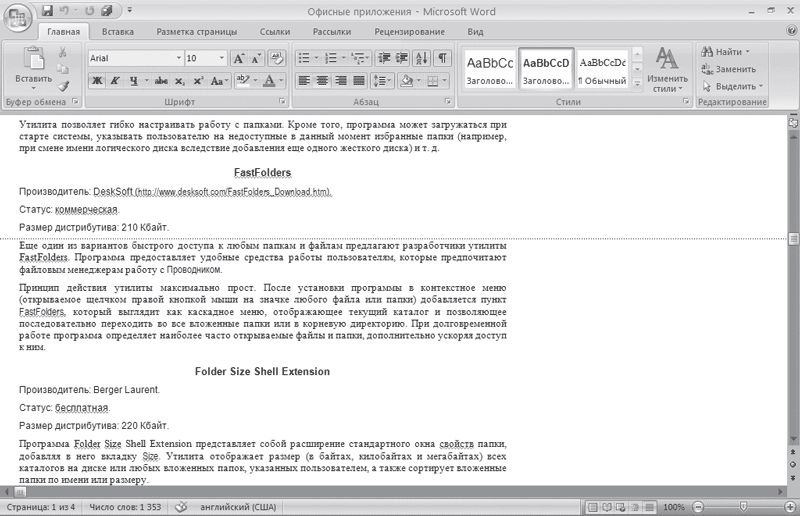Click Страница: 1 из 4 in status bar
The image size is (800, 516).
[41, 507]
